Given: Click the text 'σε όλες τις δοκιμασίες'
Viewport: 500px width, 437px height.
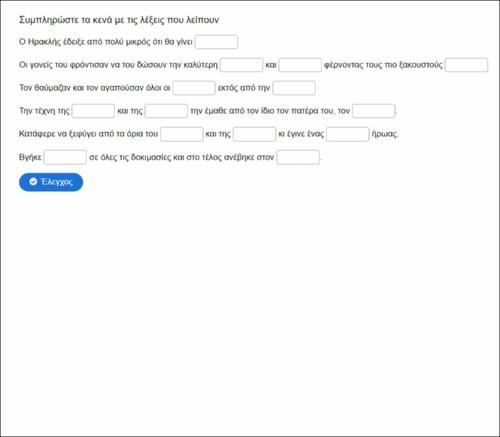Looking at the screenshot, I should tap(130, 157).
